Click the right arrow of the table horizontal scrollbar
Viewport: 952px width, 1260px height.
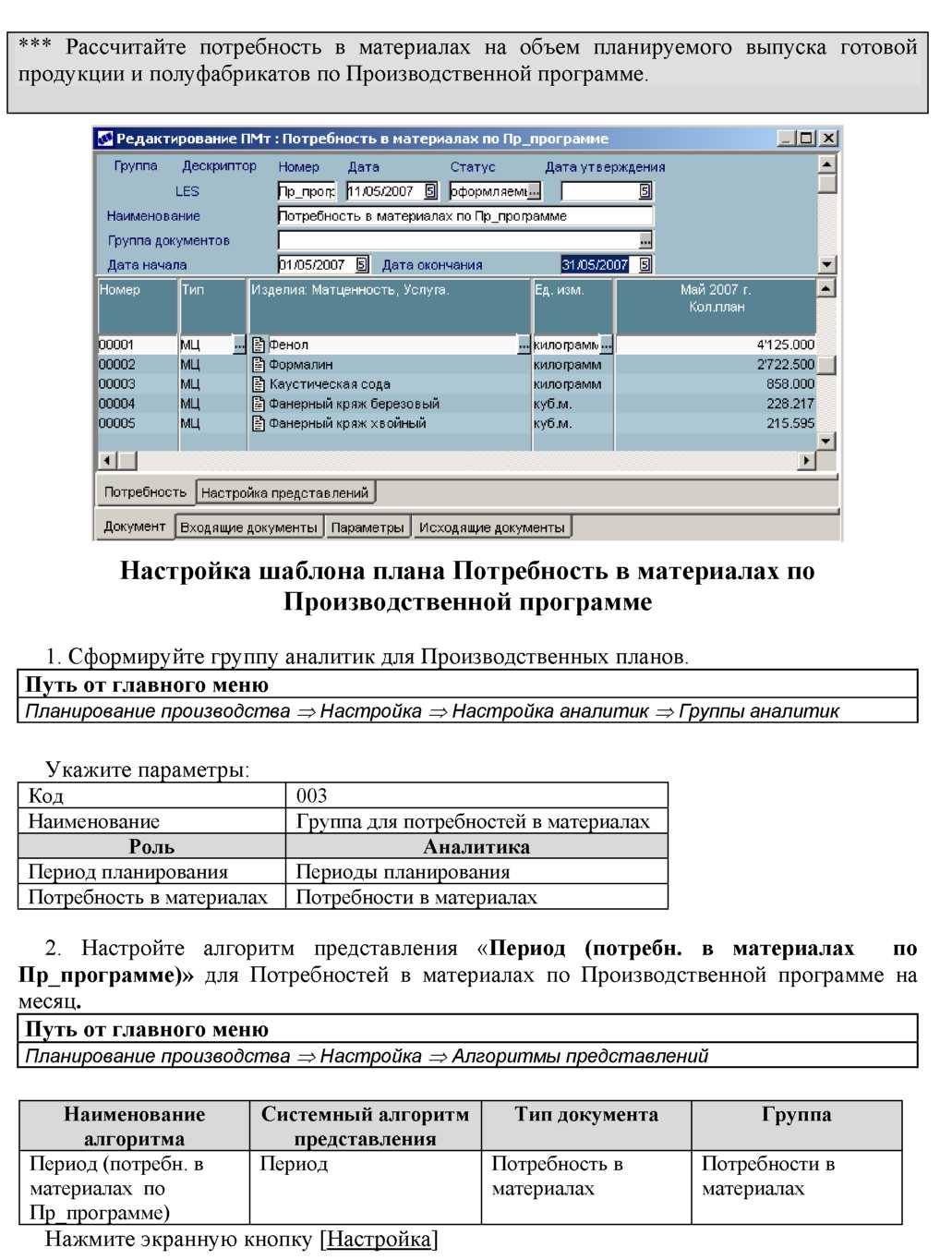[x=807, y=460]
